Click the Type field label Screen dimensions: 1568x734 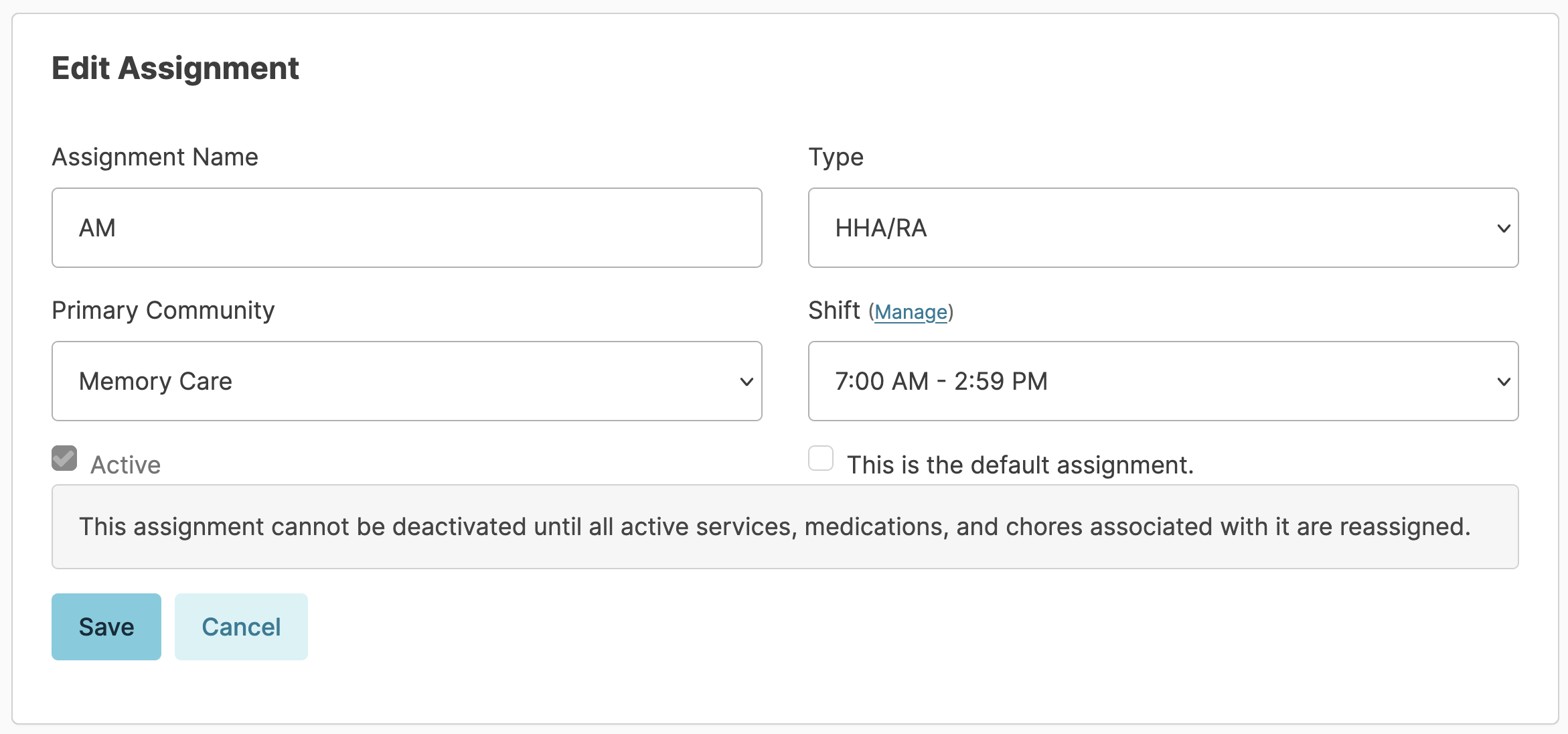(836, 157)
